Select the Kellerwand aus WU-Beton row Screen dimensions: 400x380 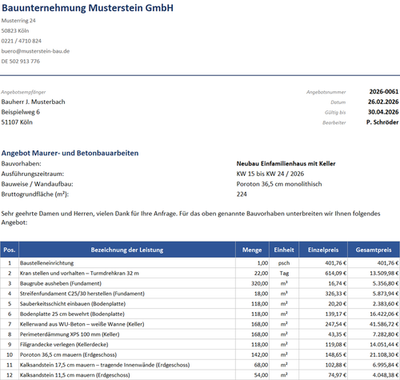point(200,324)
